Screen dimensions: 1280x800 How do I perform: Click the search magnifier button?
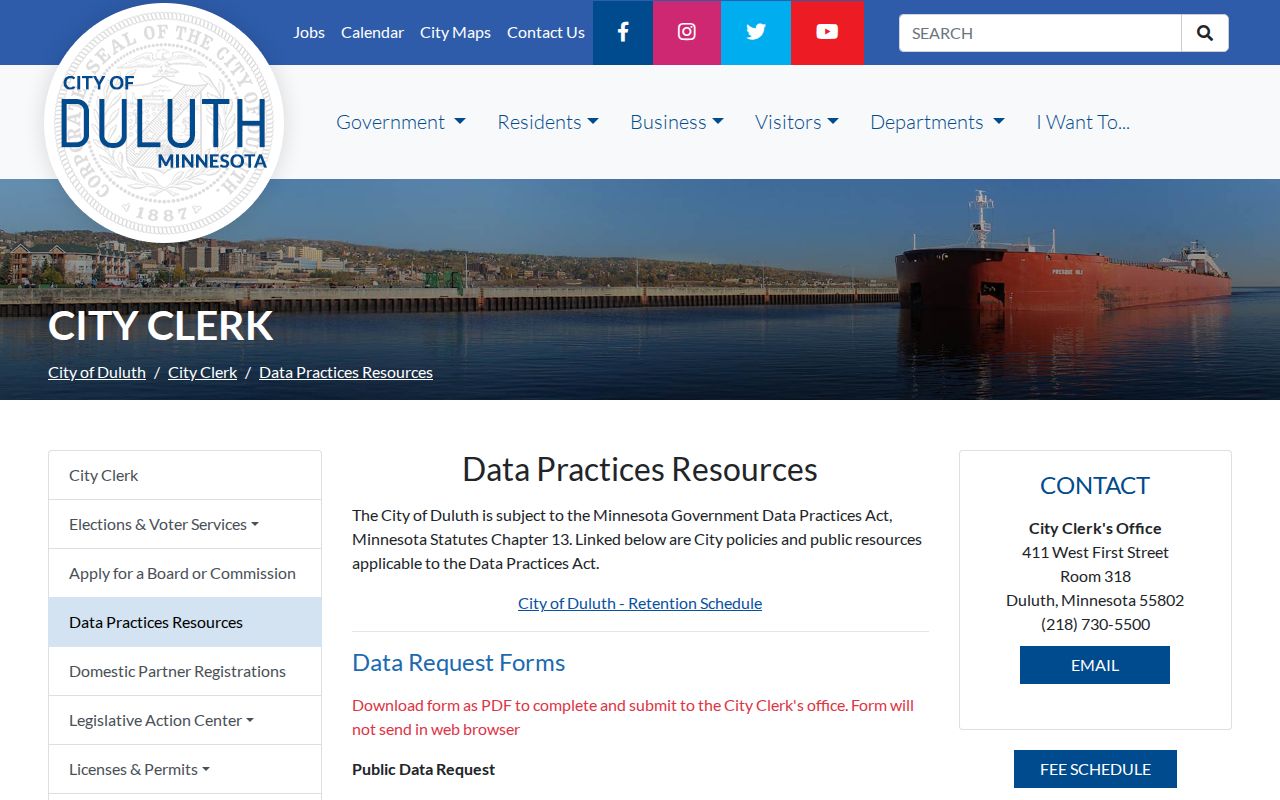(x=1205, y=33)
